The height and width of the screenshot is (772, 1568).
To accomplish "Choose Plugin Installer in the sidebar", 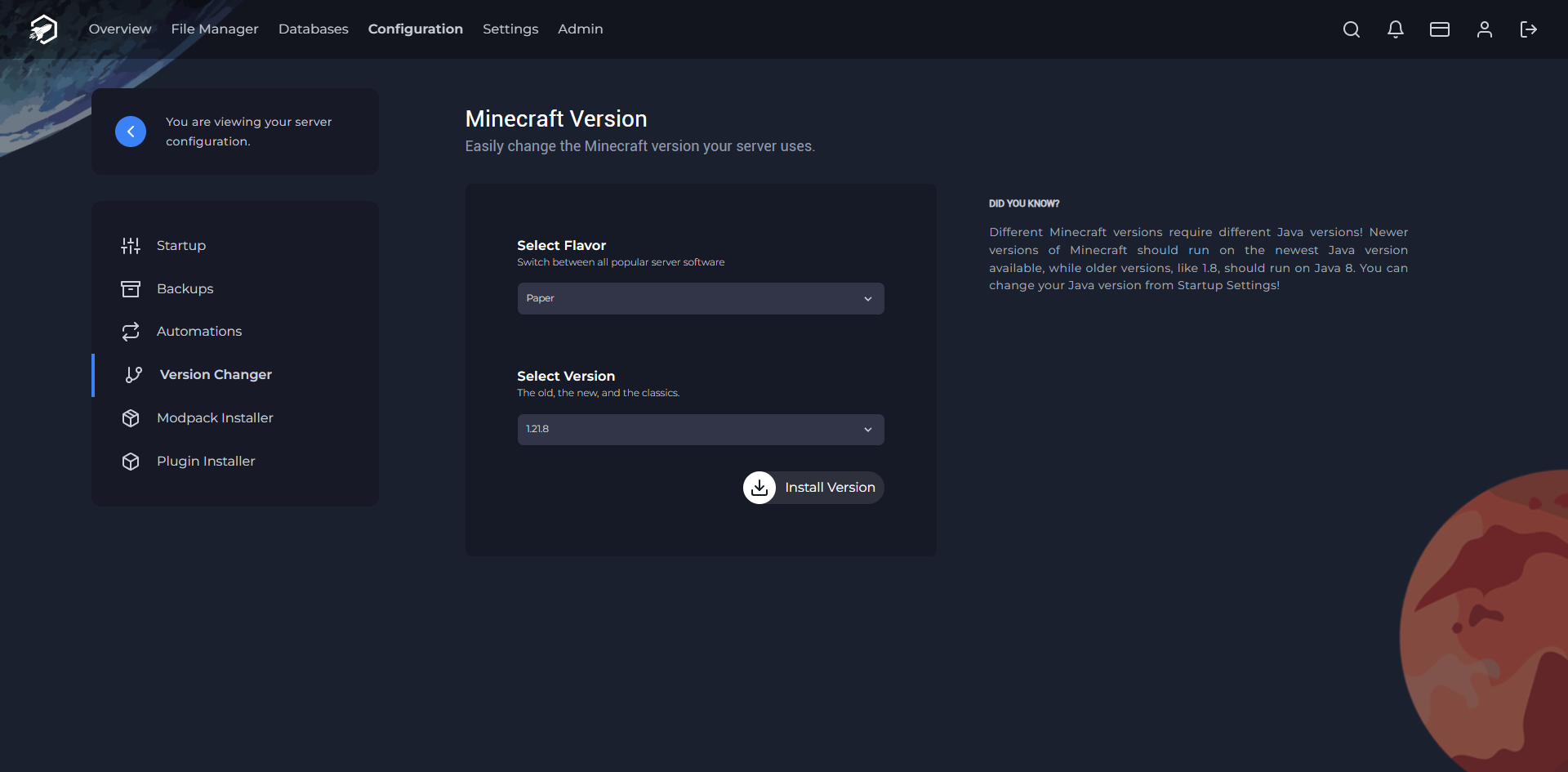I will pyautogui.click(x=206, y=462).
